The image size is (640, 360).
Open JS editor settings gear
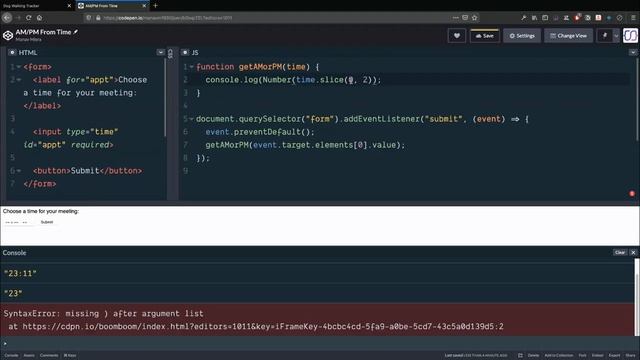click(x=185, y=52)
